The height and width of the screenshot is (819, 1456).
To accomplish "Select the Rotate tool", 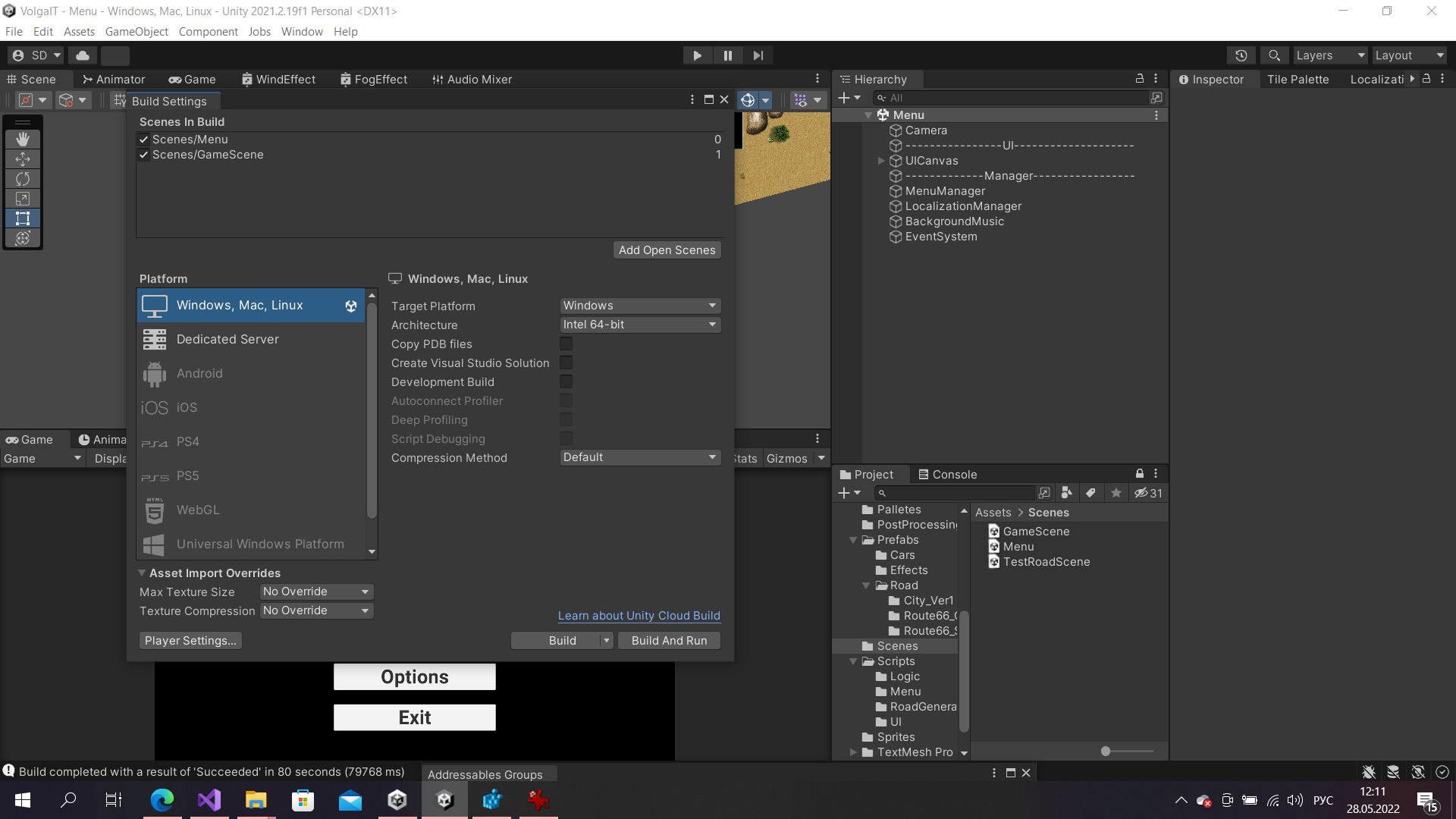I will point(23,179).
